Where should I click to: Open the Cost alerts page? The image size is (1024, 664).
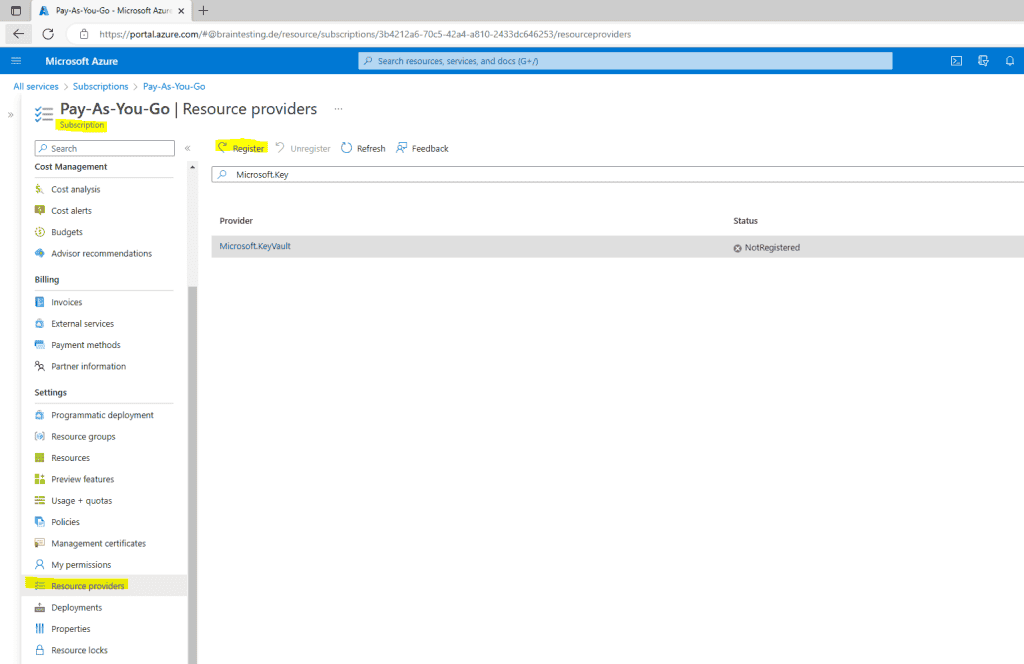tap(72, 210)
